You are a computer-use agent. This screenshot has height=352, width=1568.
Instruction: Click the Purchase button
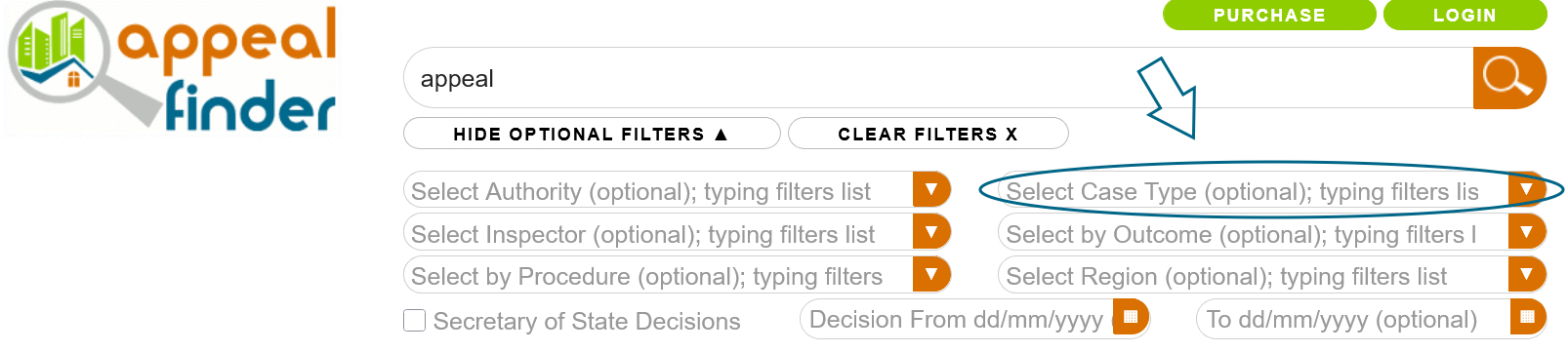[1269, 15]
